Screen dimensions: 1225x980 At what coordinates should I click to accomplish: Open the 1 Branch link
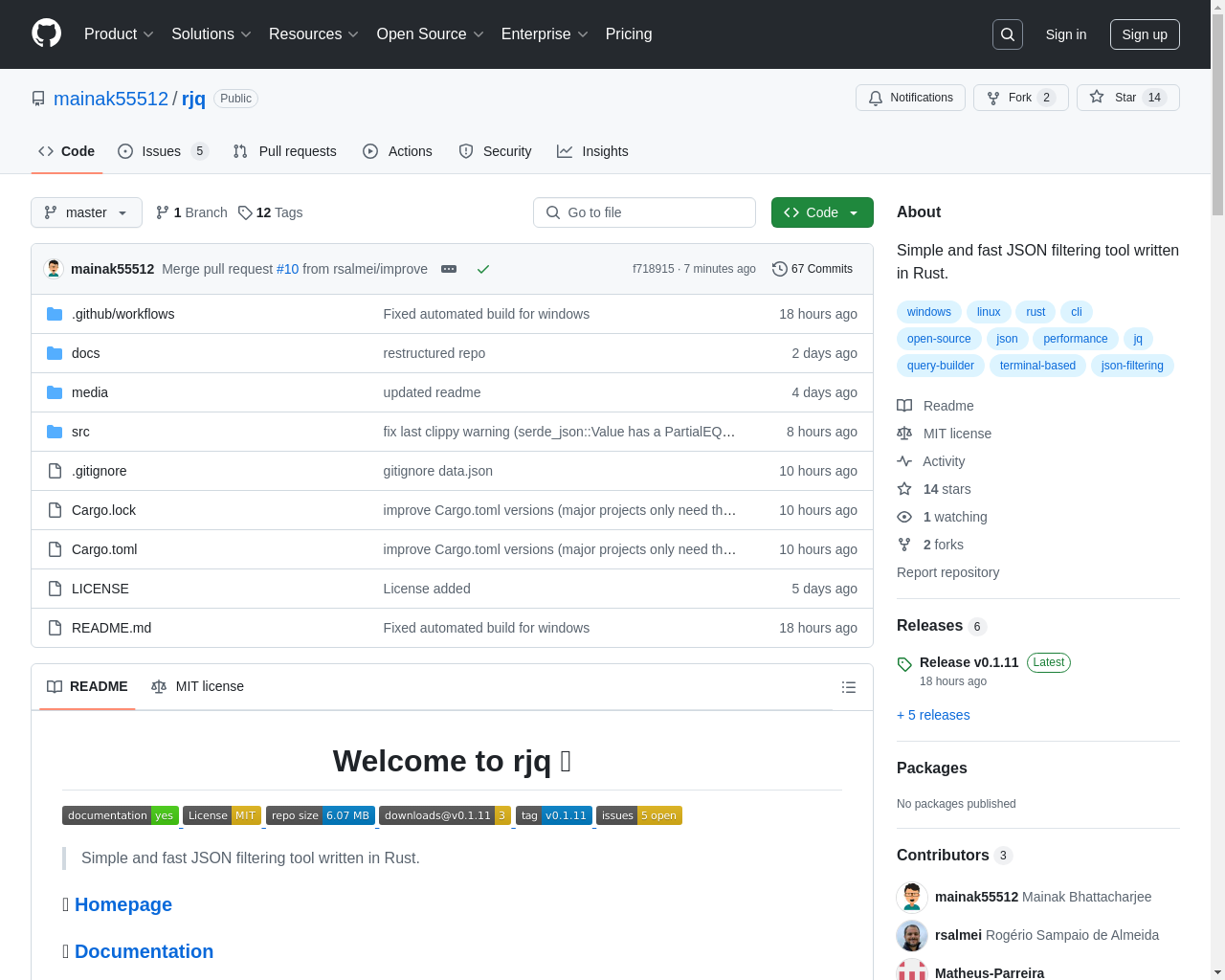coord(191,212)
